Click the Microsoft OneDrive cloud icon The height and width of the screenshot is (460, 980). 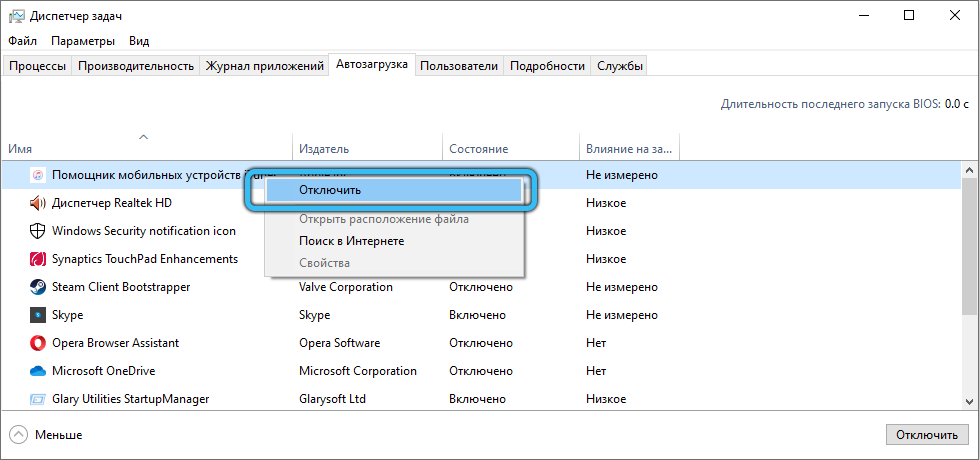(x=37, y=371)
